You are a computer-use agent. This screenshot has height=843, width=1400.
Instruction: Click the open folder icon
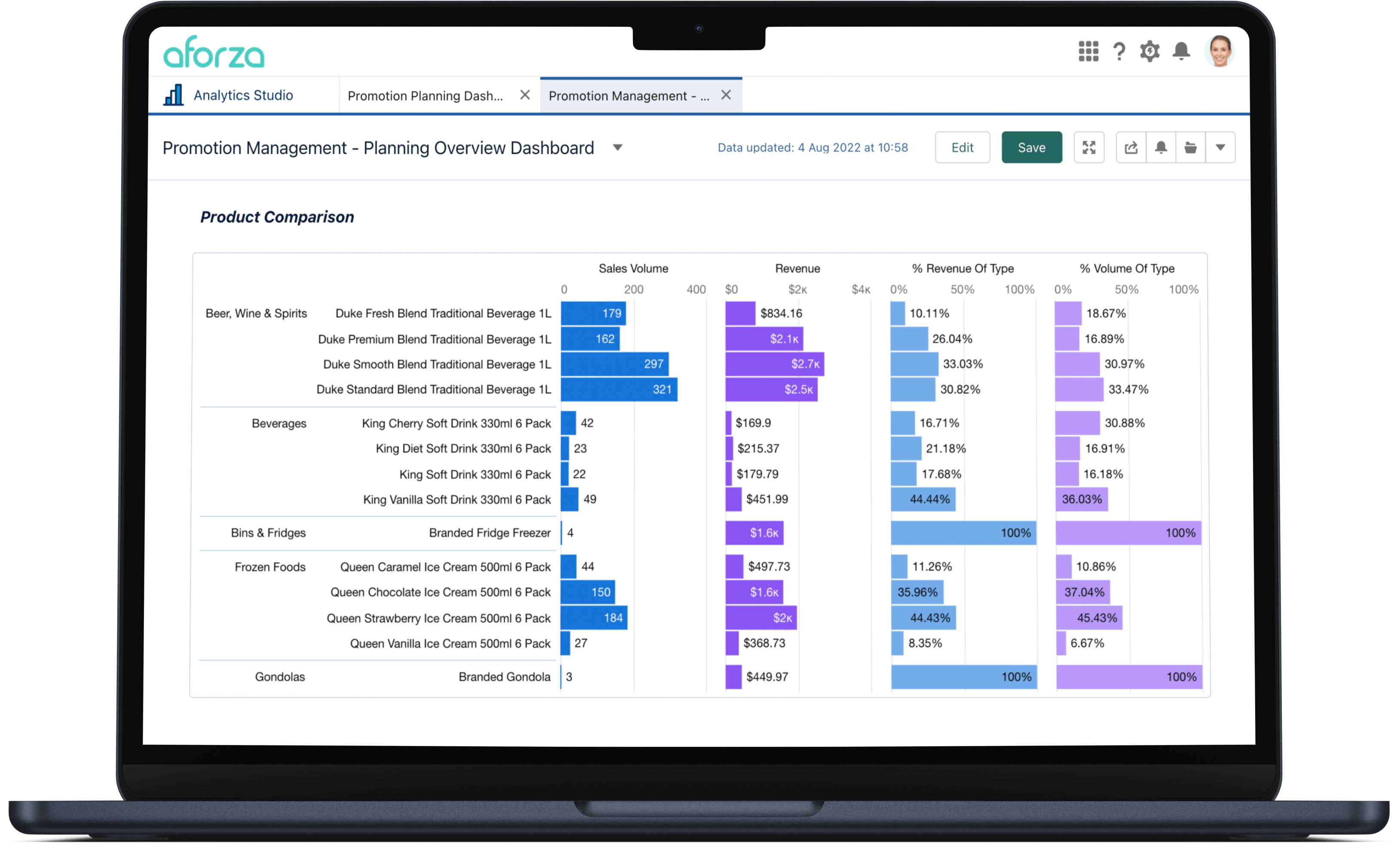1190,148
